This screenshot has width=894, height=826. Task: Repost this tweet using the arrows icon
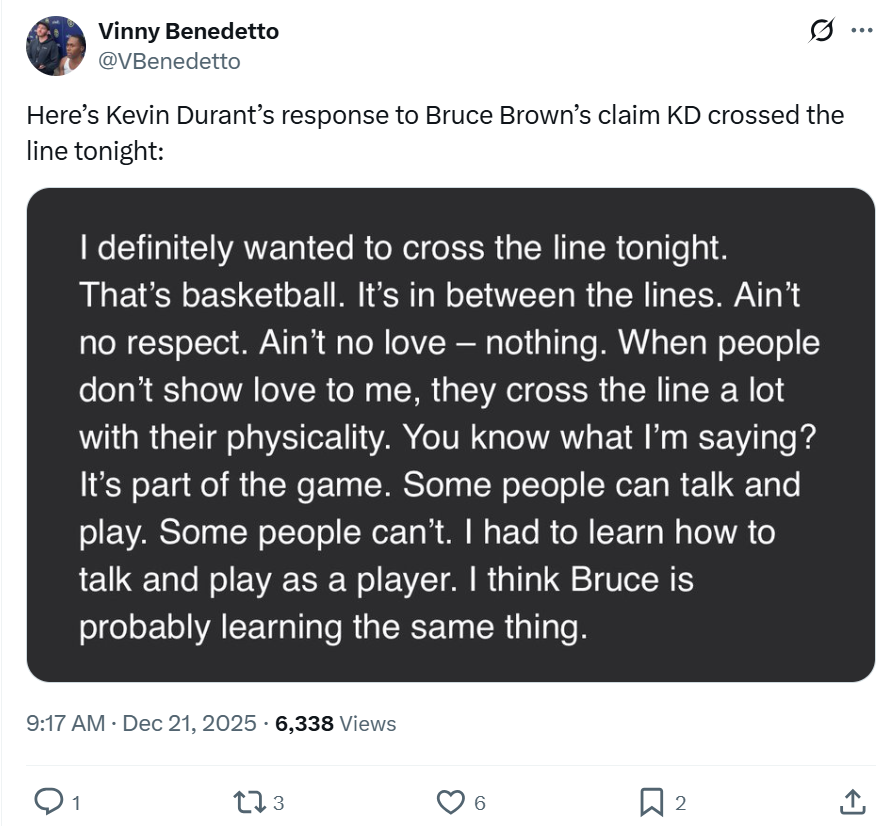(246, 801)
